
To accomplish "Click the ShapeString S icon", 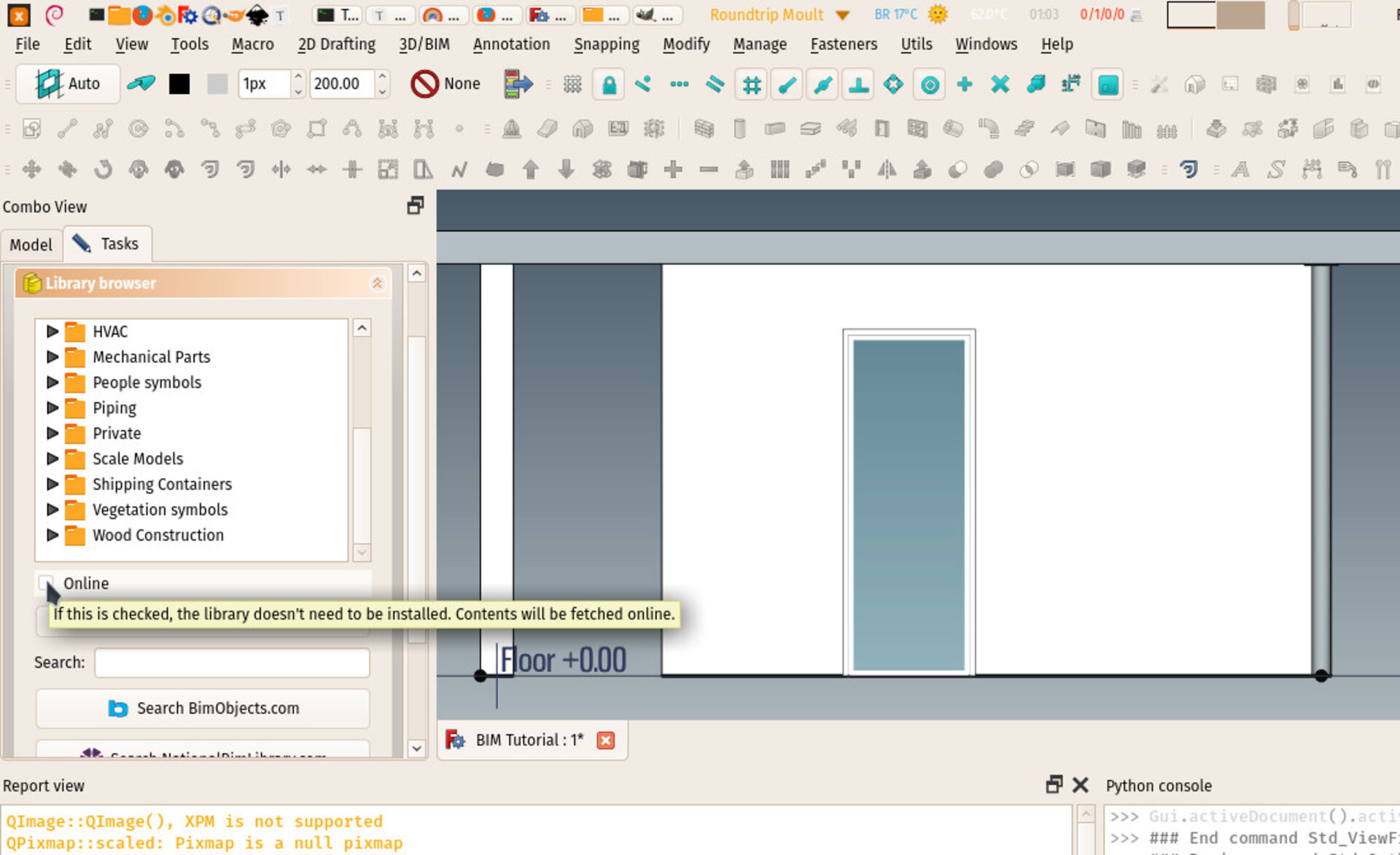I will tap(1275, 170).
